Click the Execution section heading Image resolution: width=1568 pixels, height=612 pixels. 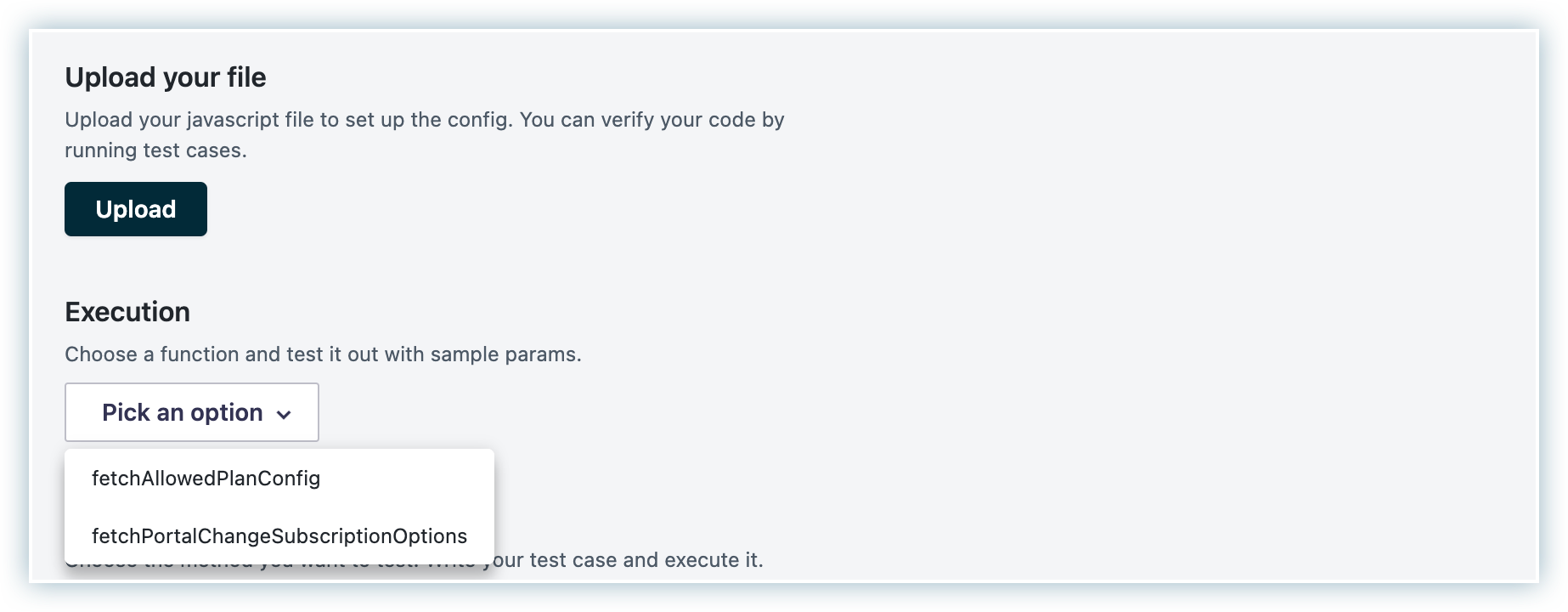click(127, 312)
